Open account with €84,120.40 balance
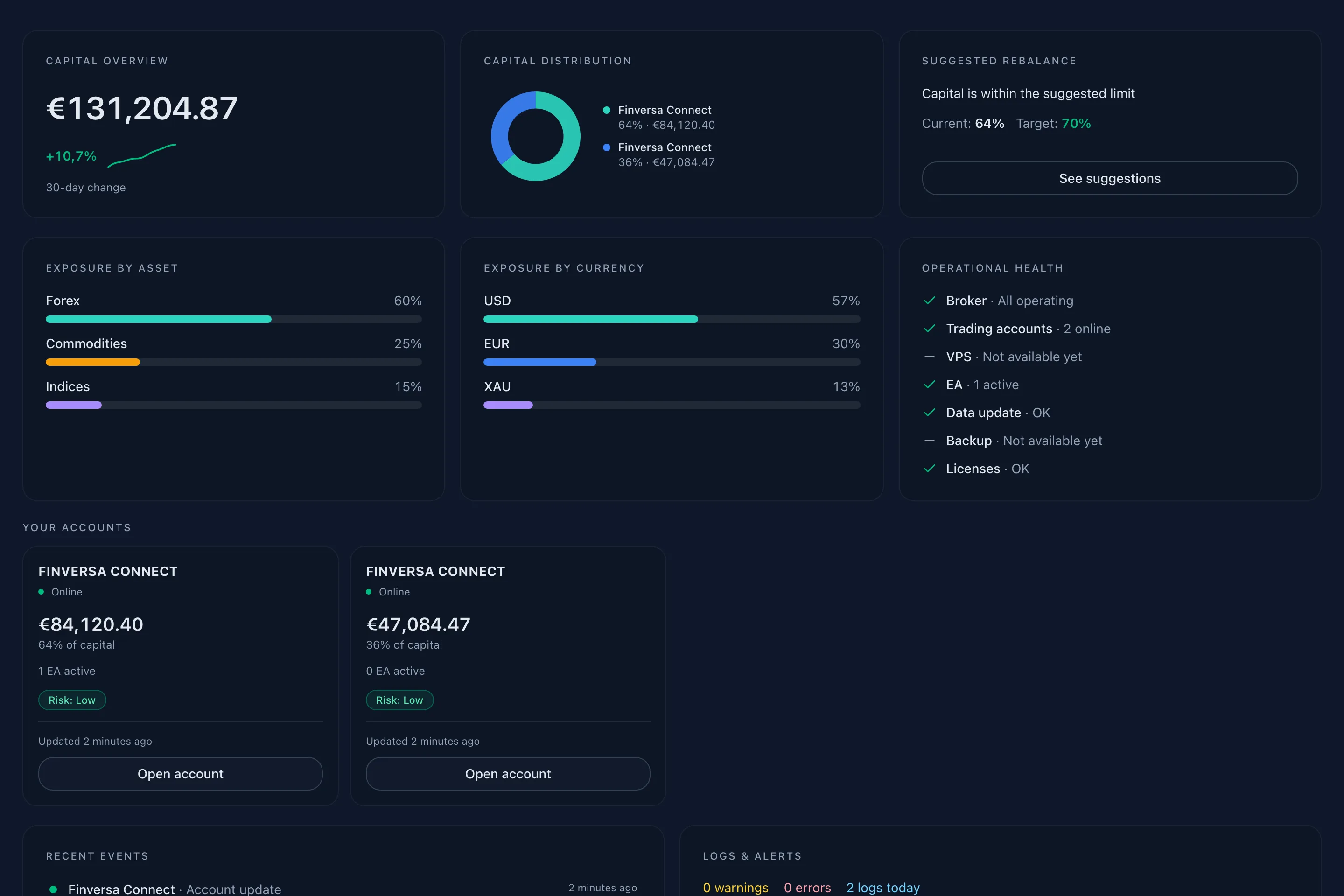The height and width of the screenshot is (896, 1344). 181,774
